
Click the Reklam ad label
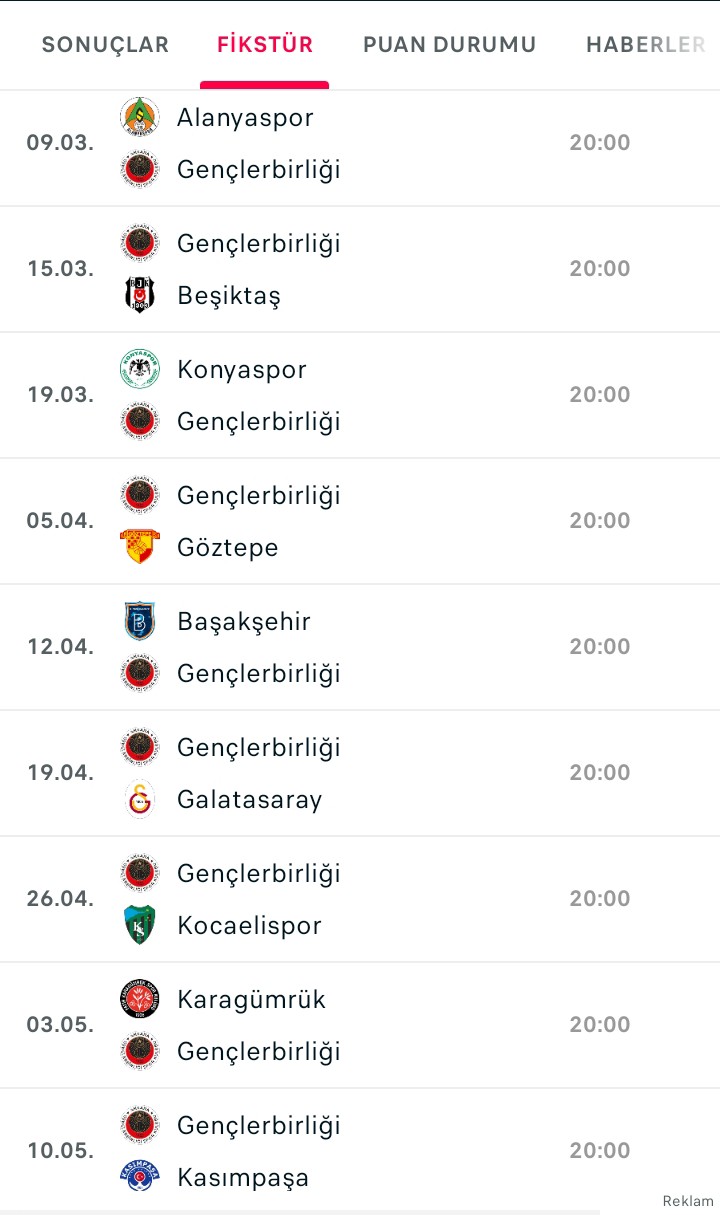688,1201
